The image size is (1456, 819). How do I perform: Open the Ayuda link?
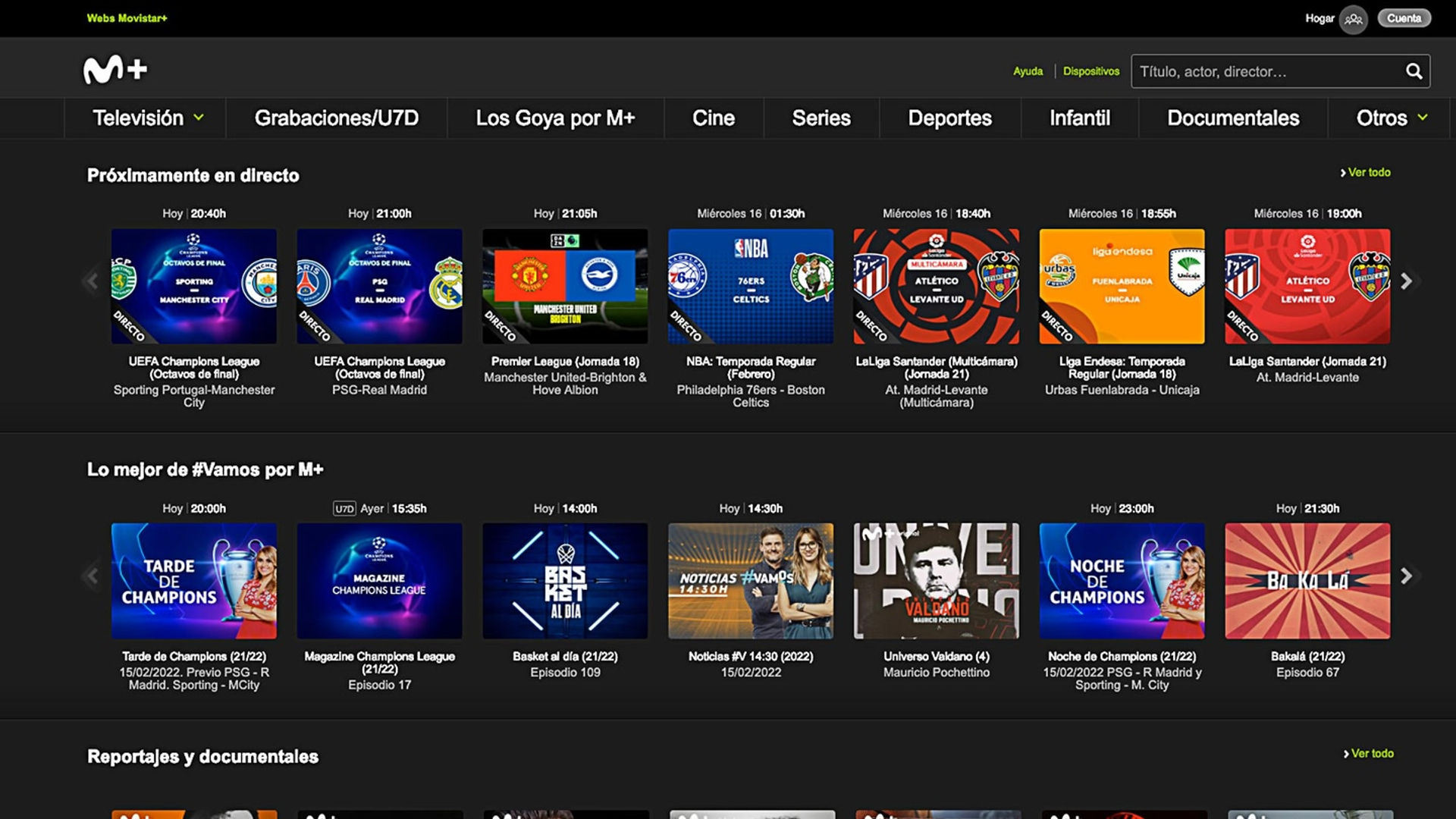click(1028, 71)
